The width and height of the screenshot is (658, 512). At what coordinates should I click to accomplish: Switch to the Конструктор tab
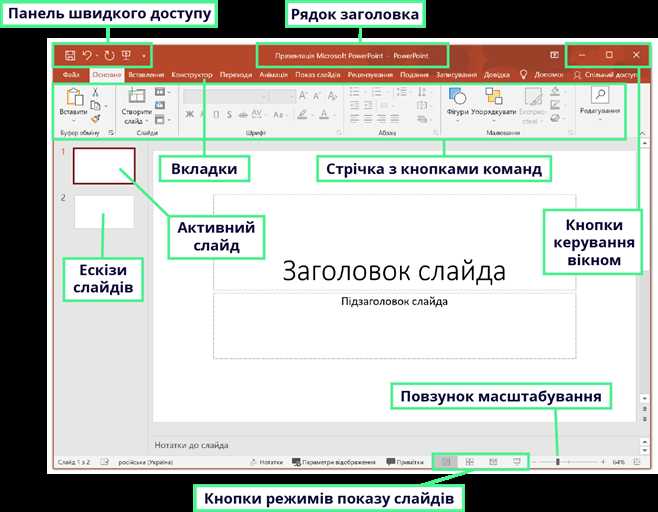192,75
